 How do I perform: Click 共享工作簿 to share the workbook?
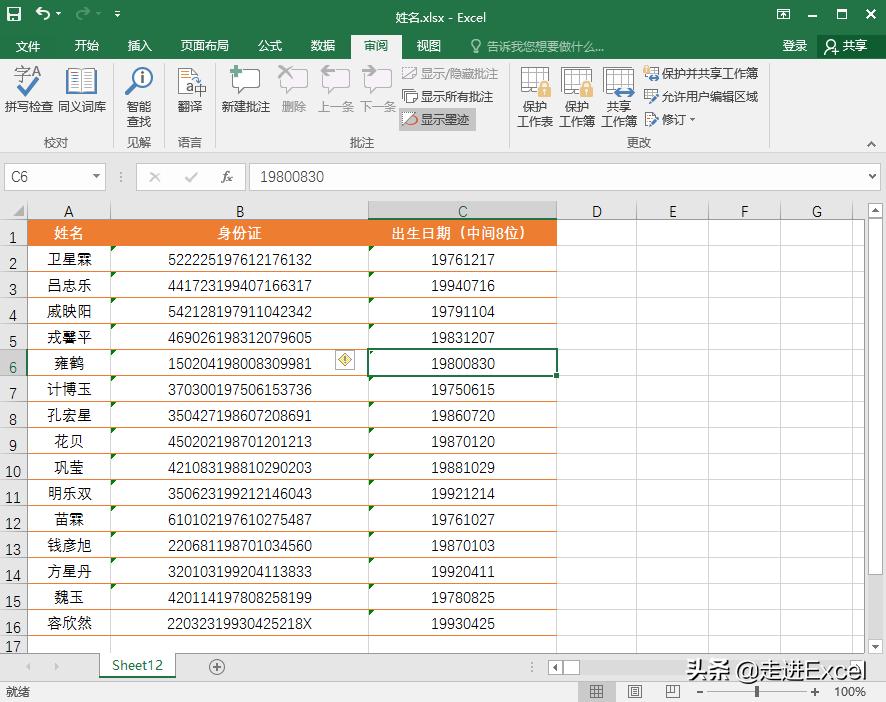point(619,95)
